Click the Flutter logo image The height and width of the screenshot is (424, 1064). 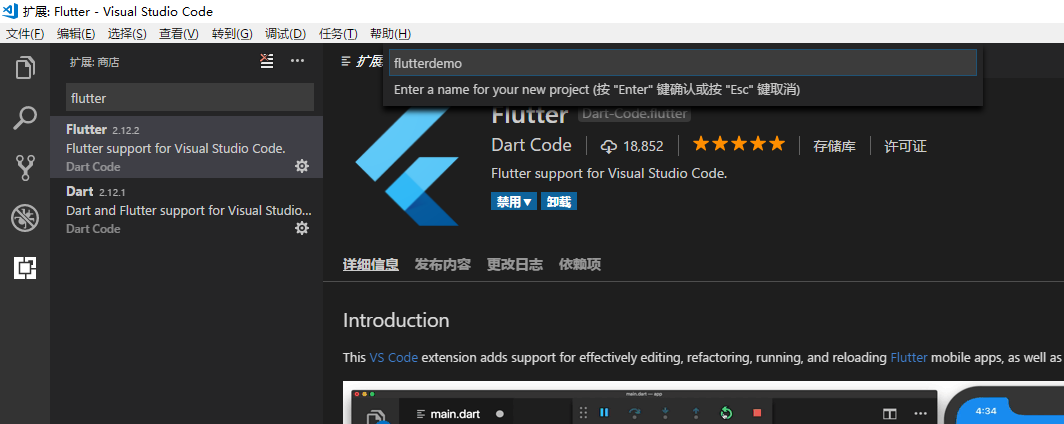[407, 166]
